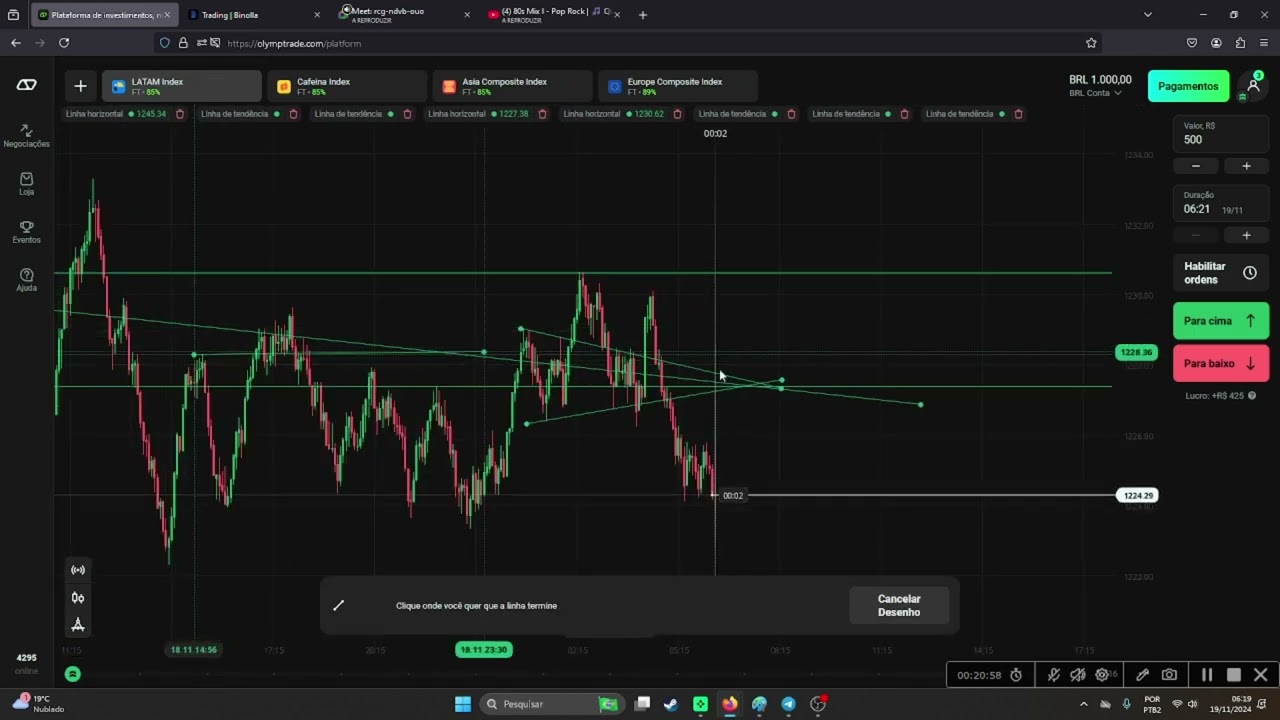Open the drawing compass tool
This screenshot has height=720, width=1280.
click(x=77, y=625)
